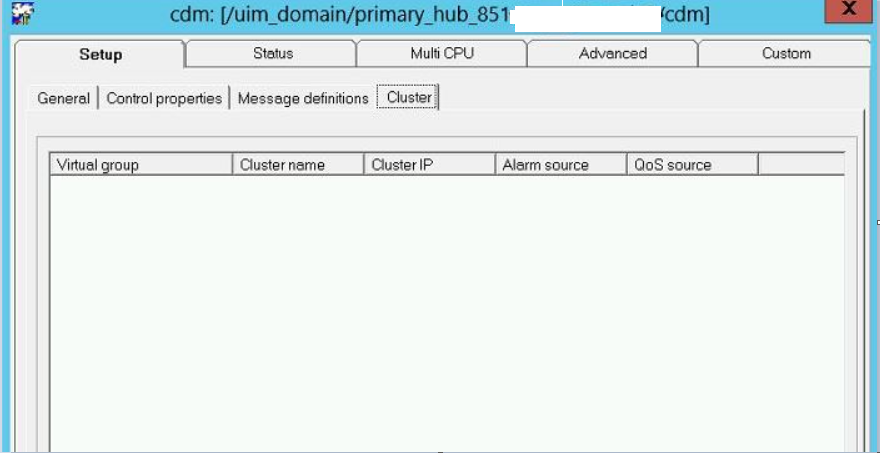
Task: Switch to the Setup tab
Action: [x=100, y=54]
